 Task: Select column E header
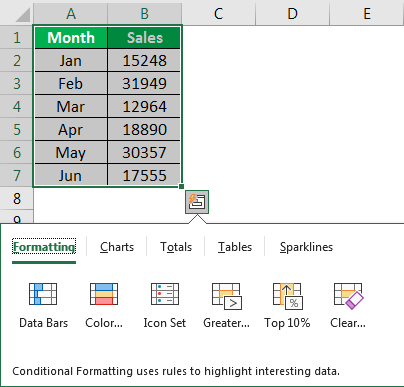367,14
